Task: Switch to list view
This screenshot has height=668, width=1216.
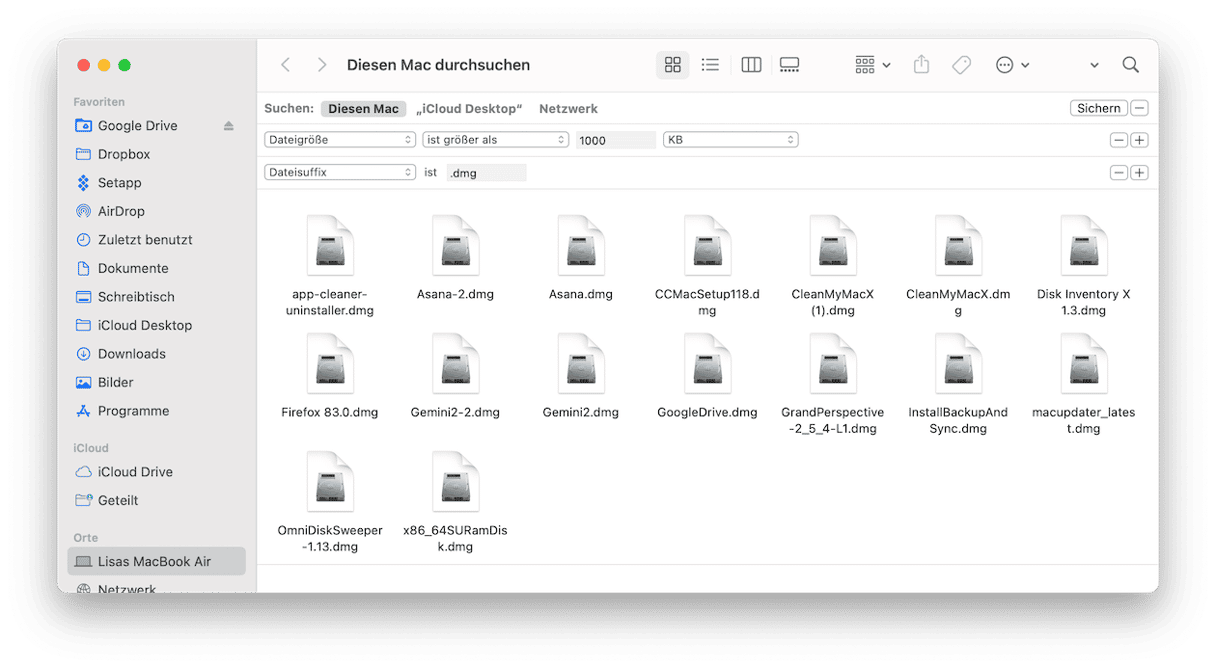Action: point(710,65)
